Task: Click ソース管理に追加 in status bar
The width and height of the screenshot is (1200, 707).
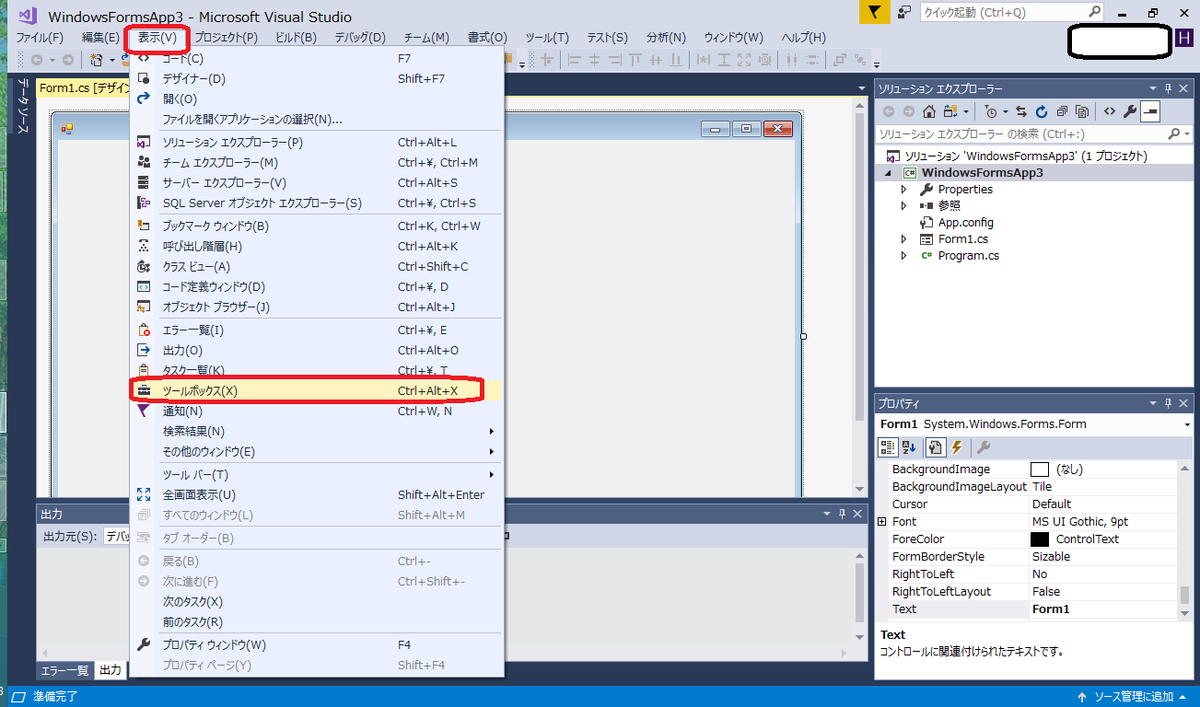Action: (x=1134, y=696)
